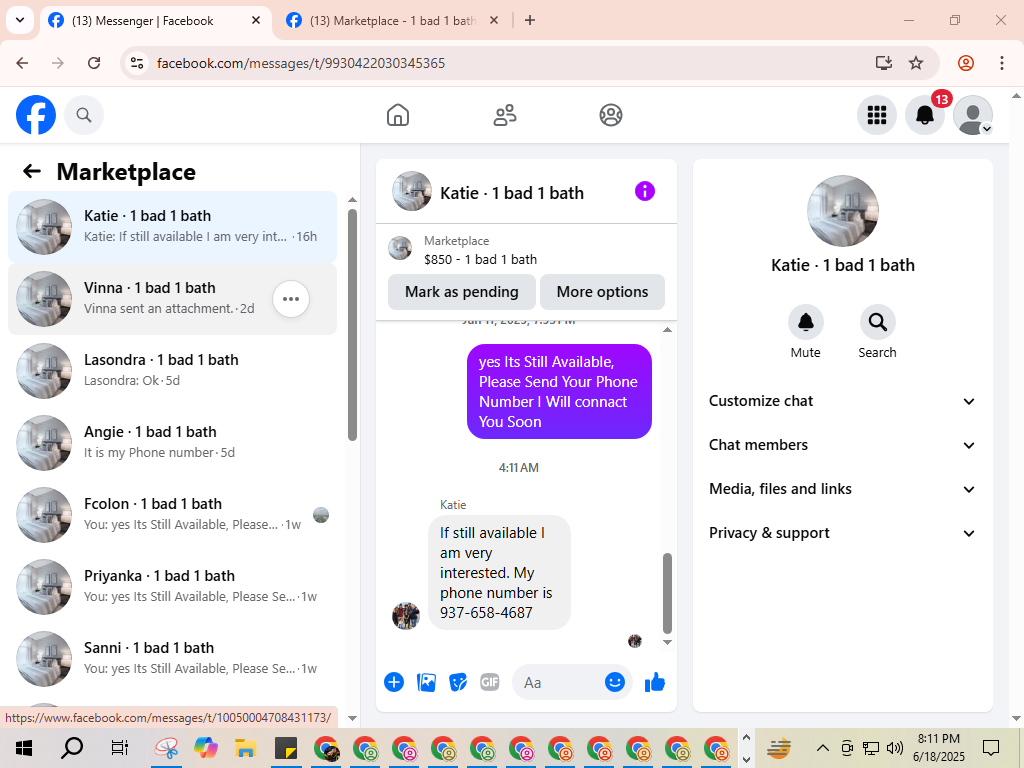Click the message input field Aa
The width and height of the screenshot is (1024, 768).
[x=562, y=682]
